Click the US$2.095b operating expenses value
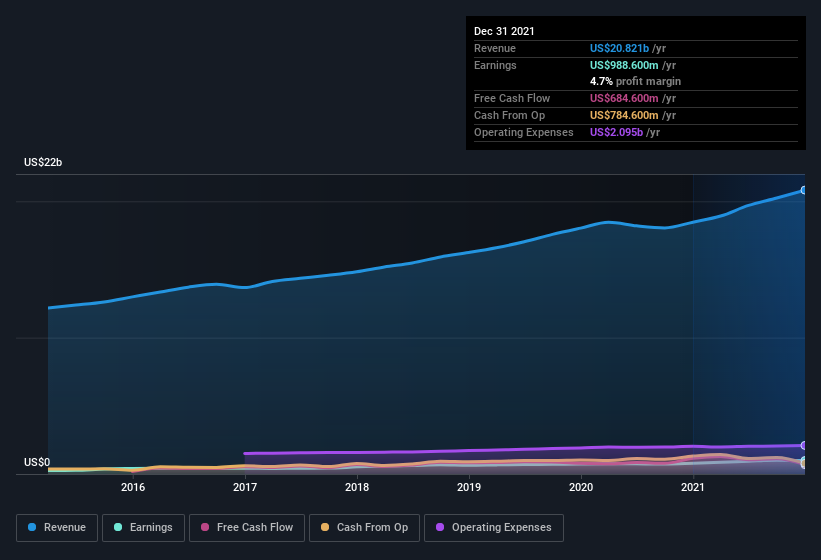The image size is (821, 560). [616, 132]
